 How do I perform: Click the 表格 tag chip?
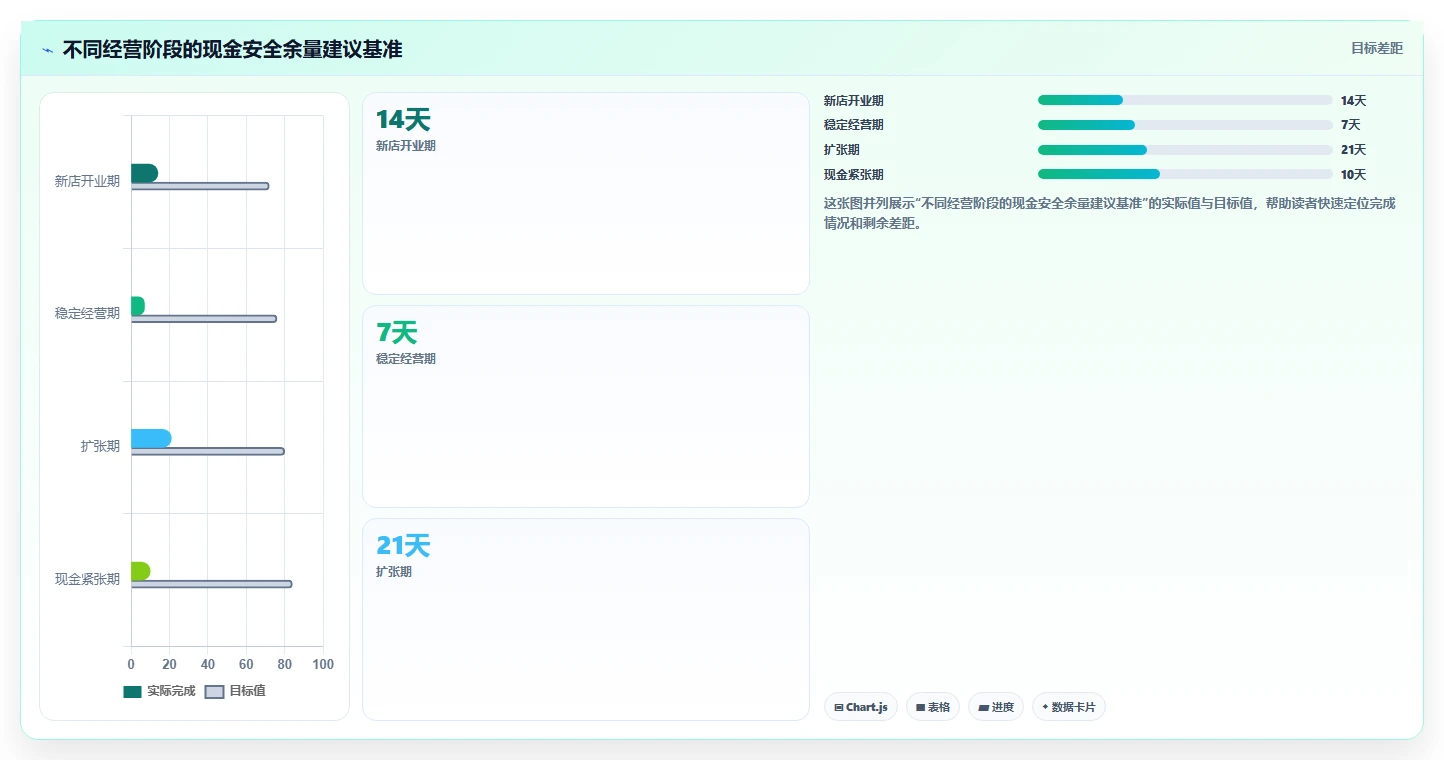point(933,707)
